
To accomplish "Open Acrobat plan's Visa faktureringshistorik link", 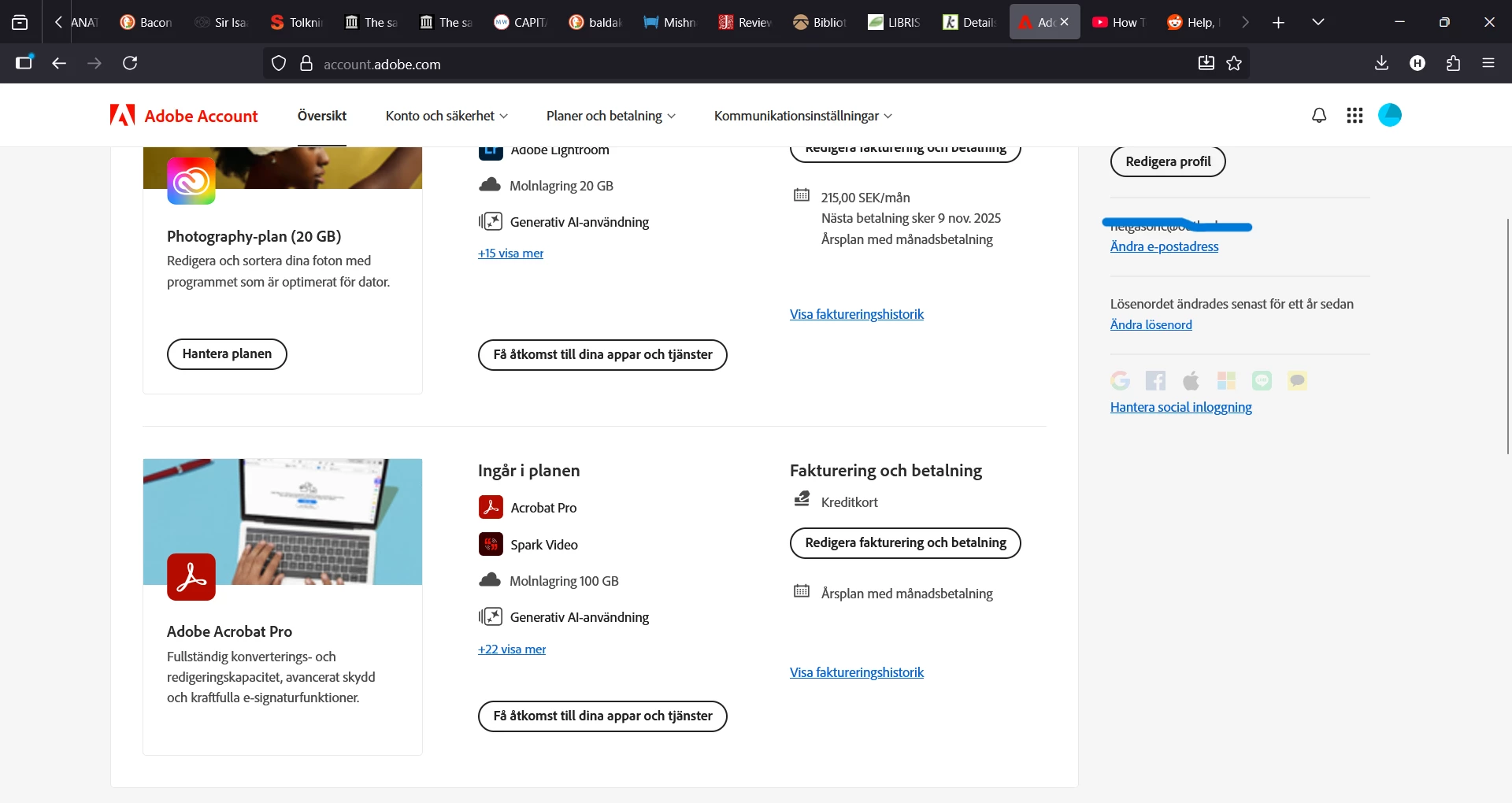I will pos(856,672).
